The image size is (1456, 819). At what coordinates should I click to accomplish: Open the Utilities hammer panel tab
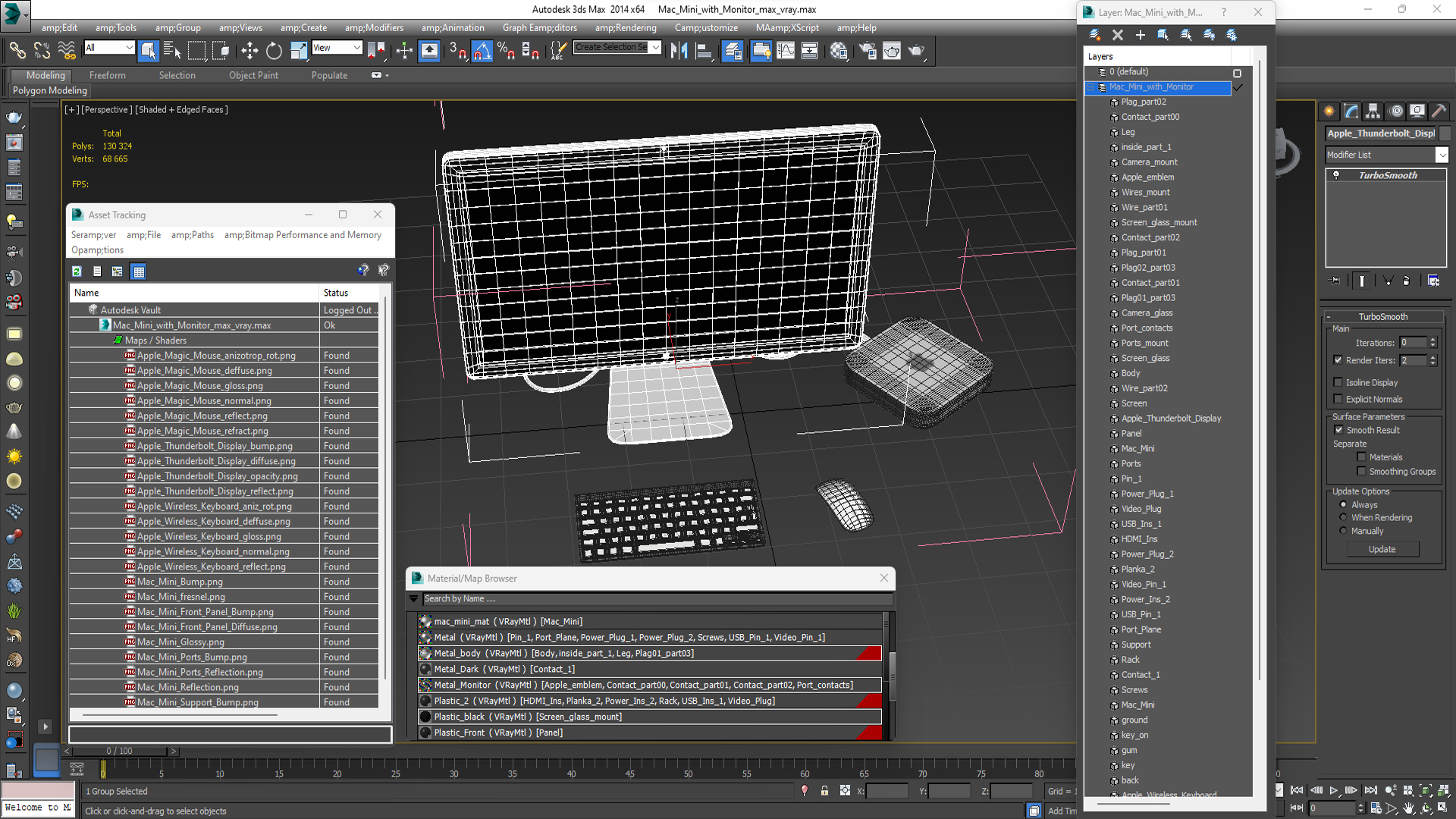1439,111
